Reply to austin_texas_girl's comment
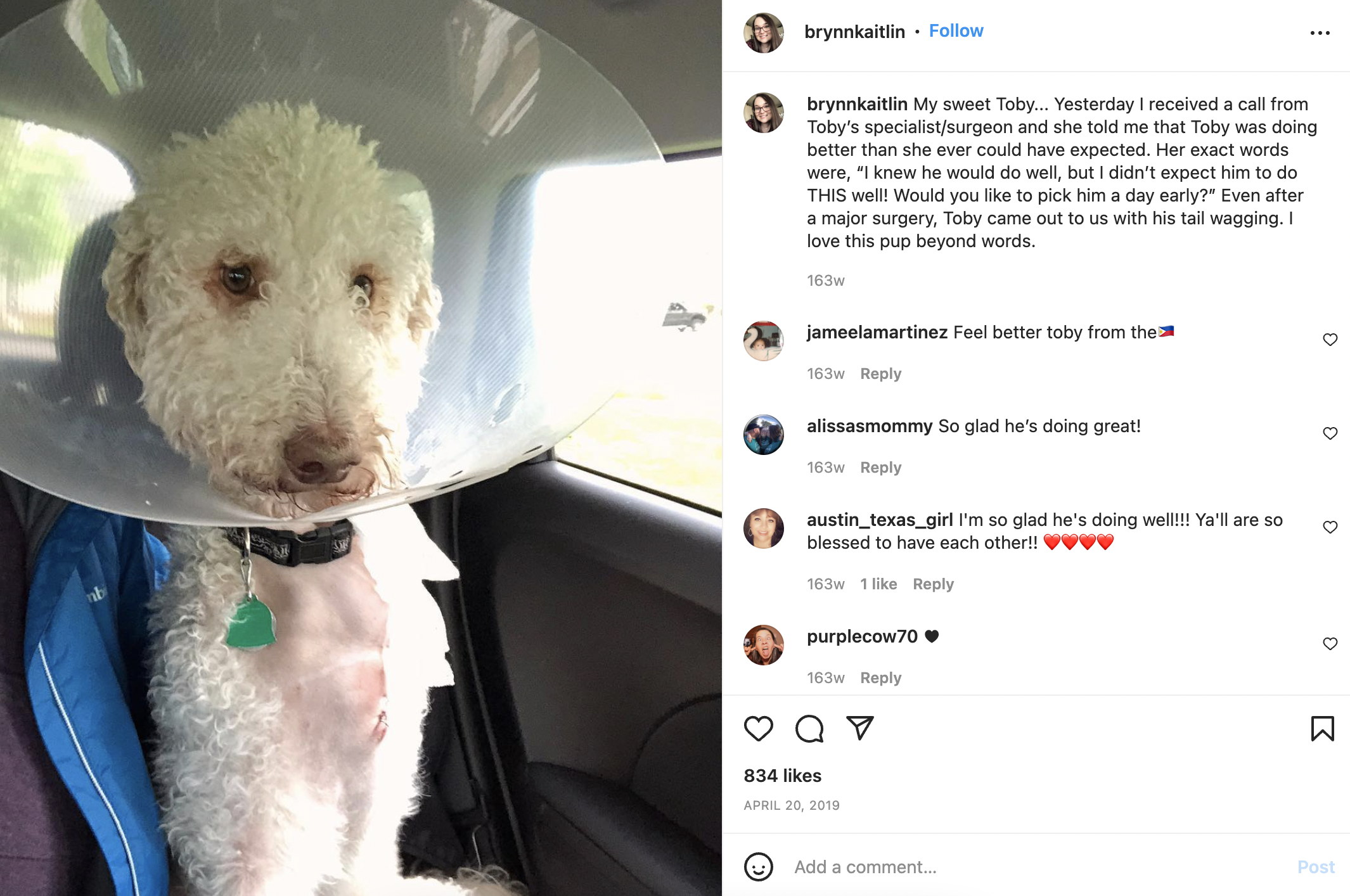Screen dimensions: 1350x896 coord(933,584)
